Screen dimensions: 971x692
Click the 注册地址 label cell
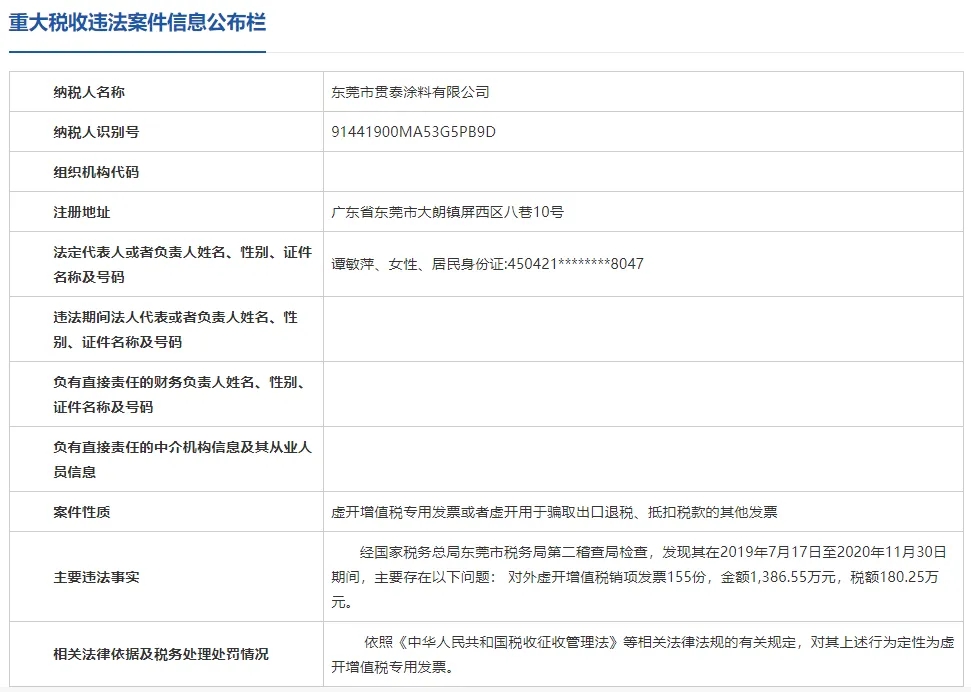click(81, 212)
